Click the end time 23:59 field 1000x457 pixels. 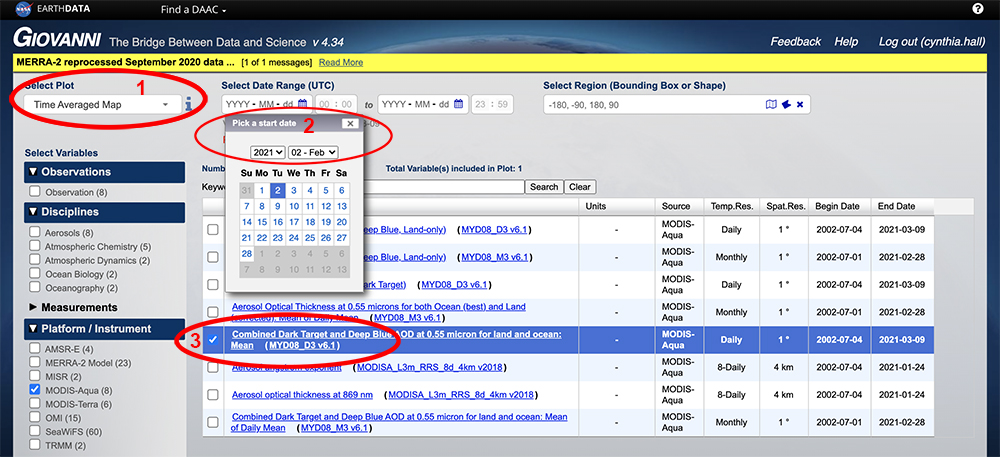[x=492, y=105]
